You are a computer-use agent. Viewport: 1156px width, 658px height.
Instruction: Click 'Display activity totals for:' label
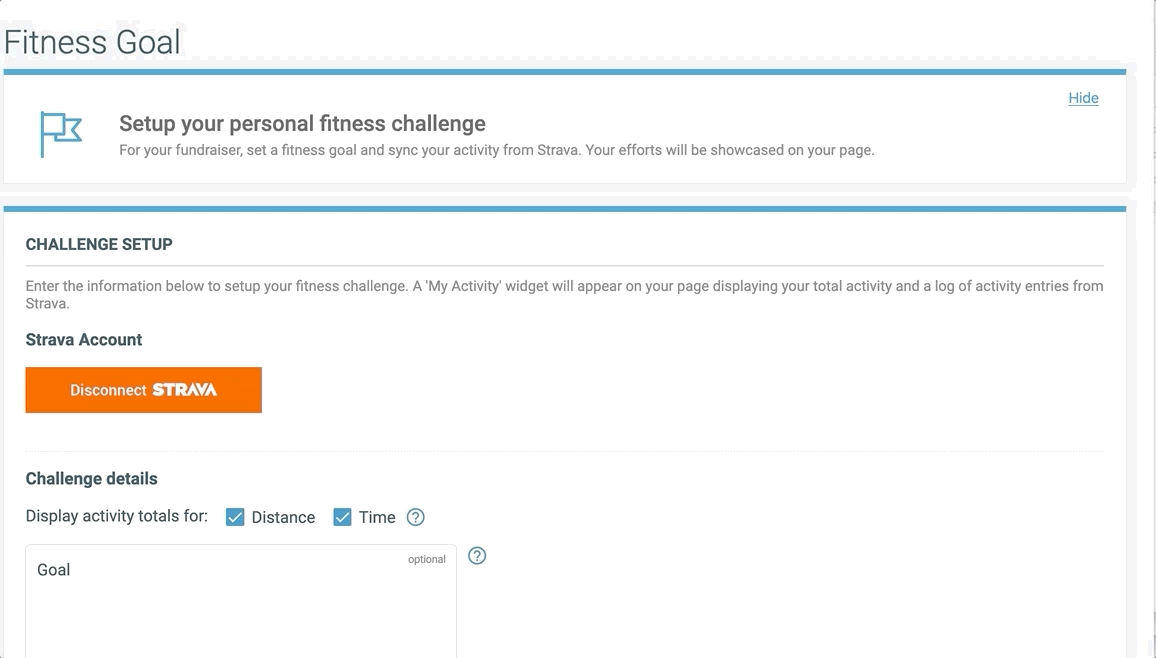tap(116, 516)
